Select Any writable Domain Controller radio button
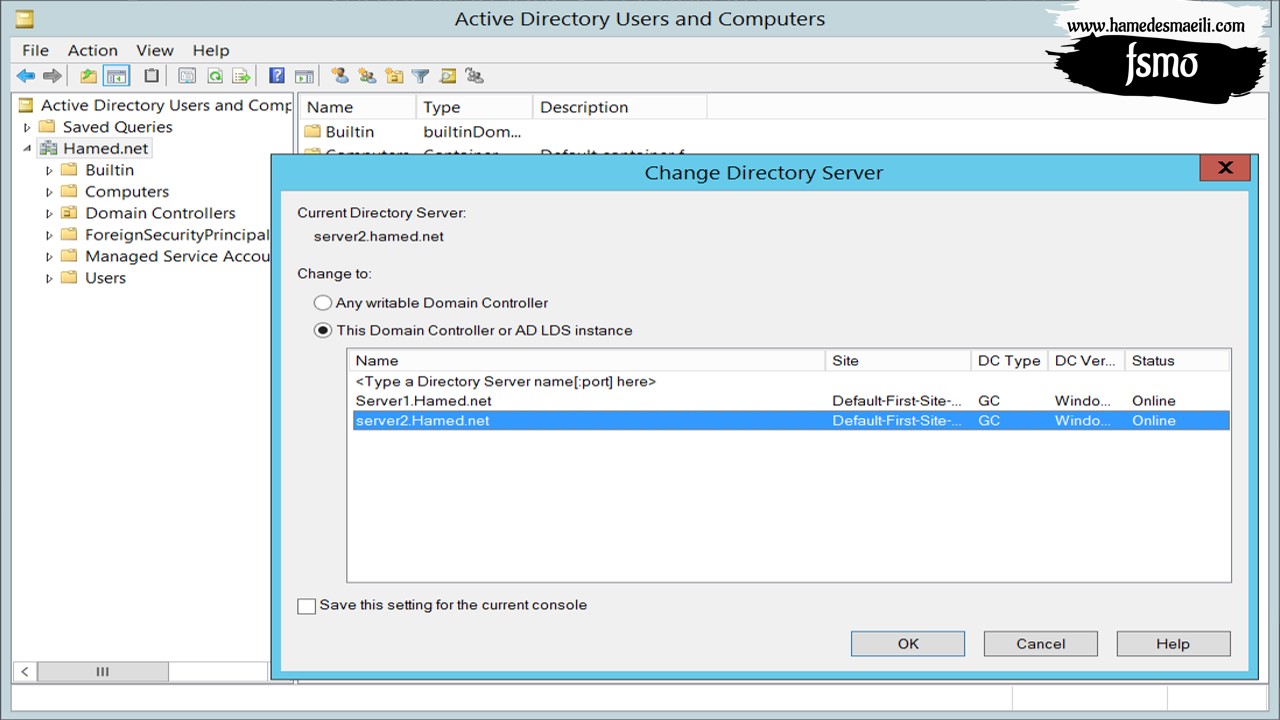Viewport: 1280px width, 720px height. point(322,303)
